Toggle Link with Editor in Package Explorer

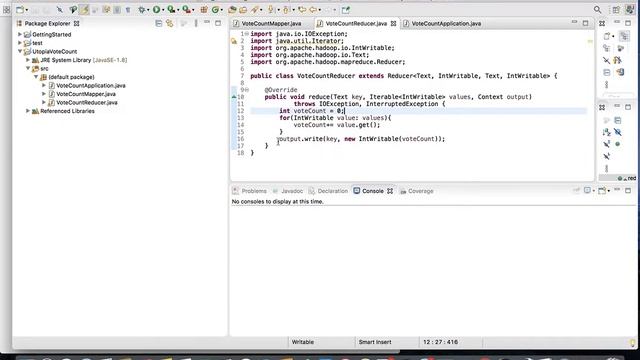pos(170,23)
